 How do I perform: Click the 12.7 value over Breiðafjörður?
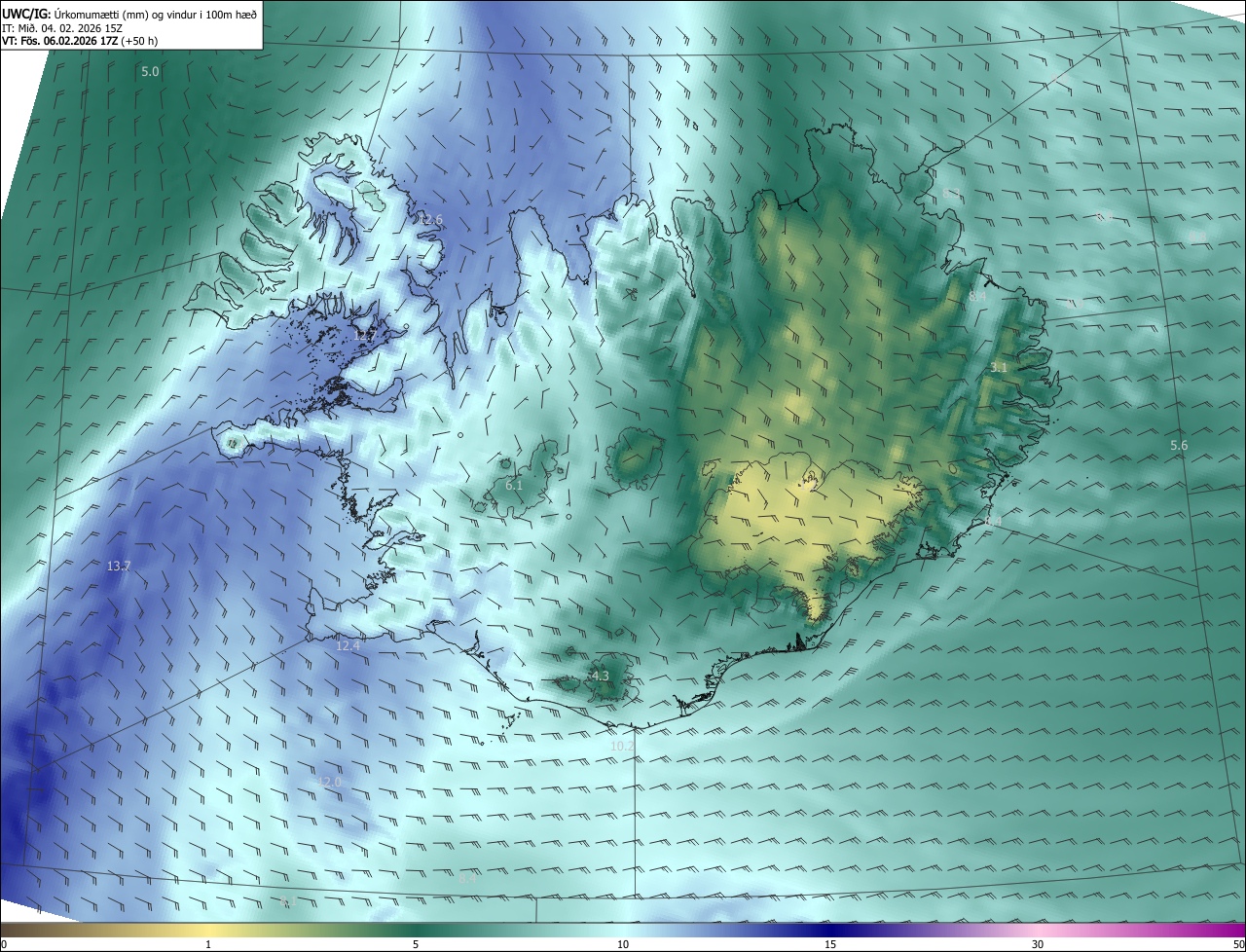(365, 336)
